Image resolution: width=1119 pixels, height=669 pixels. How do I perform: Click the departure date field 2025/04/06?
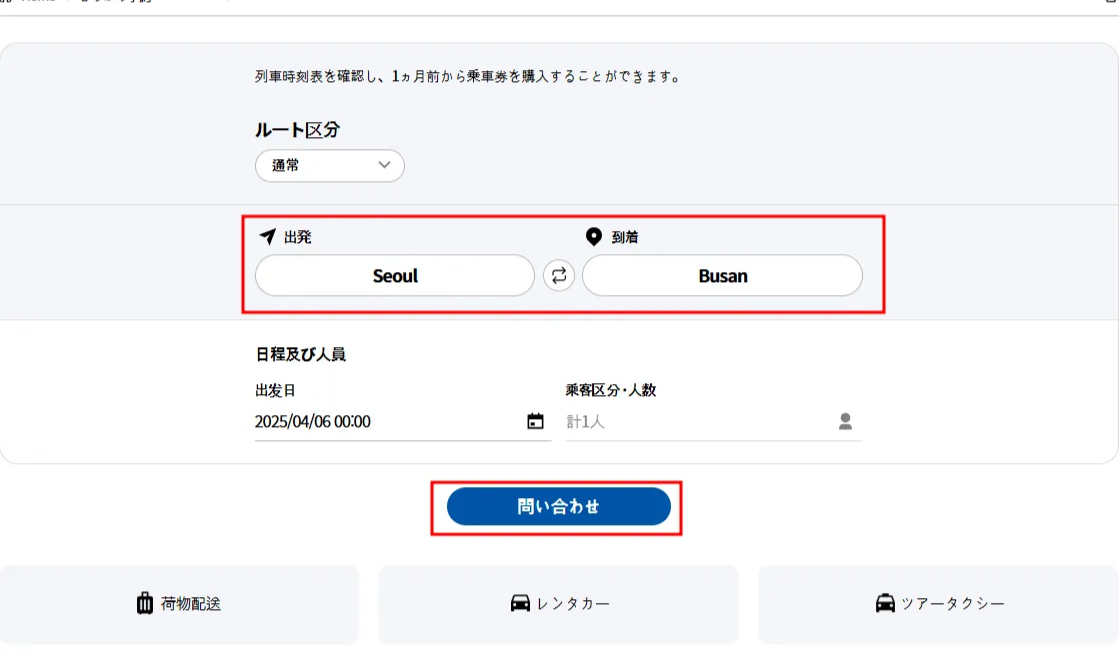(385, 422)
